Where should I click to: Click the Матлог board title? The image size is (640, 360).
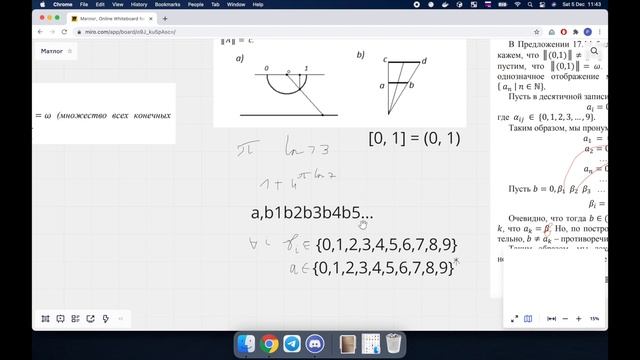pyautogui.click(x=52, y=51)
